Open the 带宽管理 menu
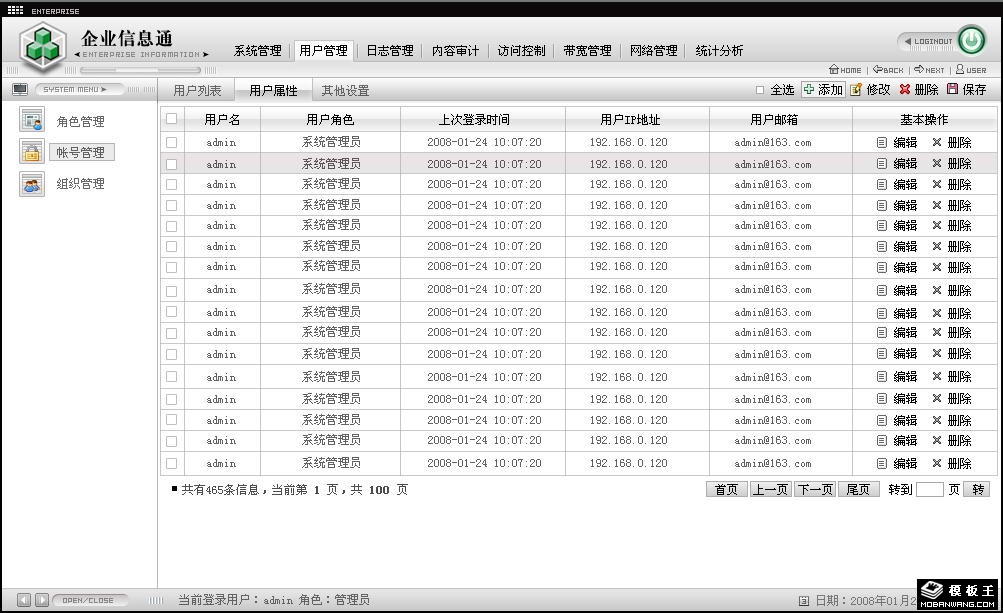Image resolution: width=1003 pixels, height=613 pixels. 587,51
